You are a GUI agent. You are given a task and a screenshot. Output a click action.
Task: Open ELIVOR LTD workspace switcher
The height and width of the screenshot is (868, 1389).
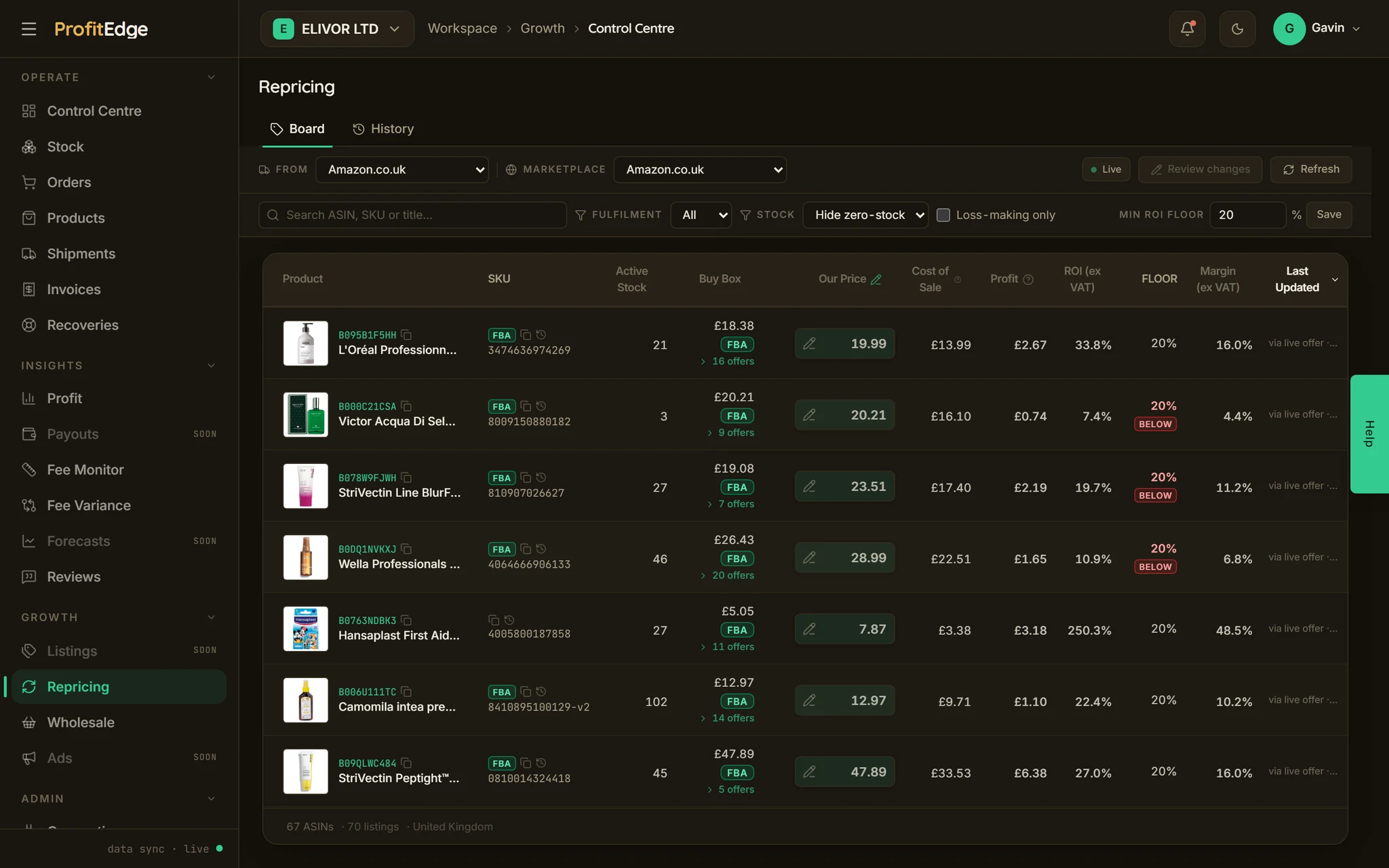tap(337, 28)
